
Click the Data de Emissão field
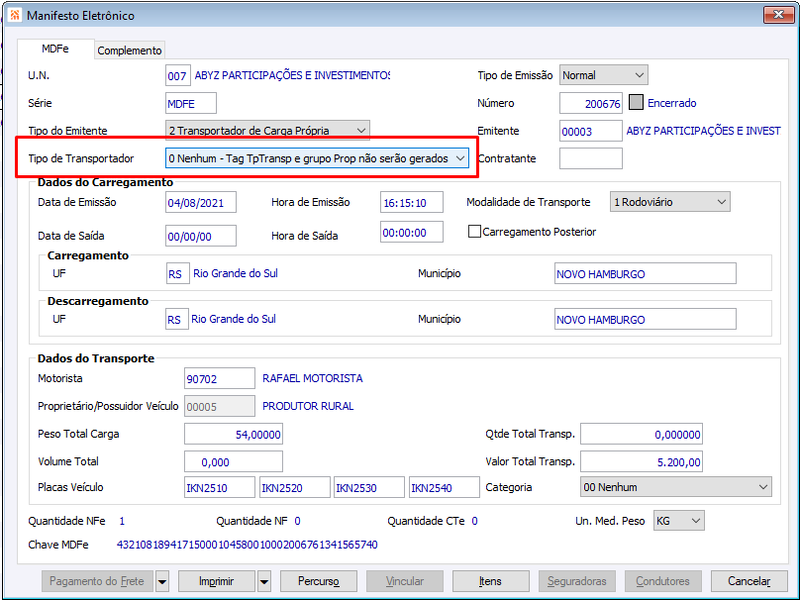201,202
